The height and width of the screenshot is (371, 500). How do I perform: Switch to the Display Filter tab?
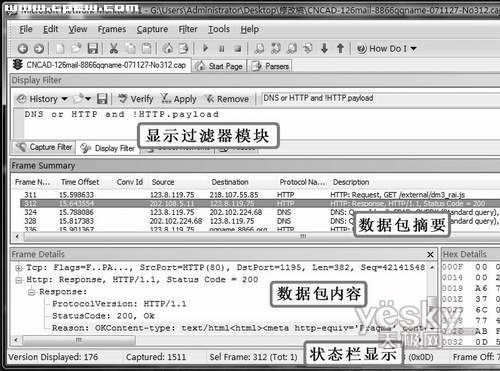(x=108, y=148)
